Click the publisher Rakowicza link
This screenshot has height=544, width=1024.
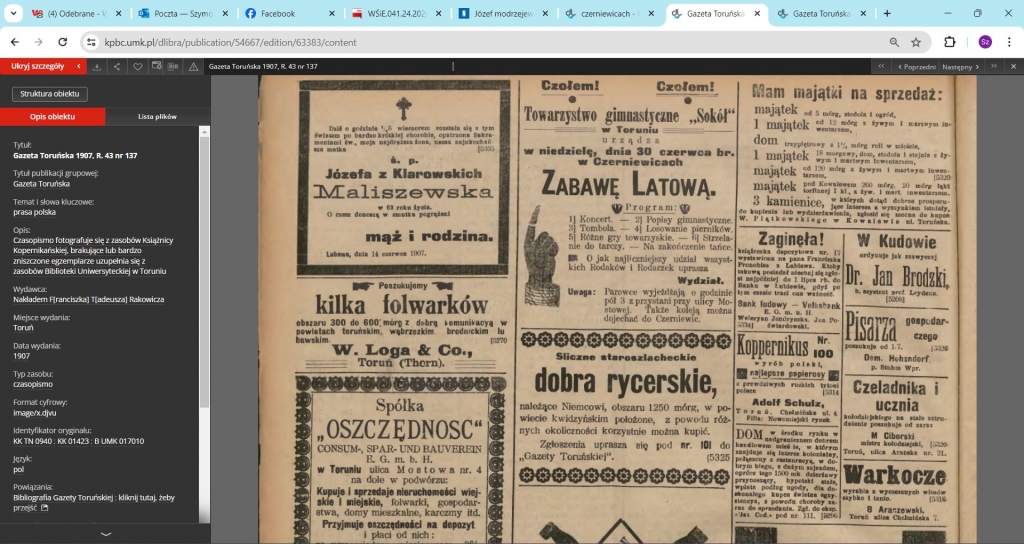click(x=89, y=299)
